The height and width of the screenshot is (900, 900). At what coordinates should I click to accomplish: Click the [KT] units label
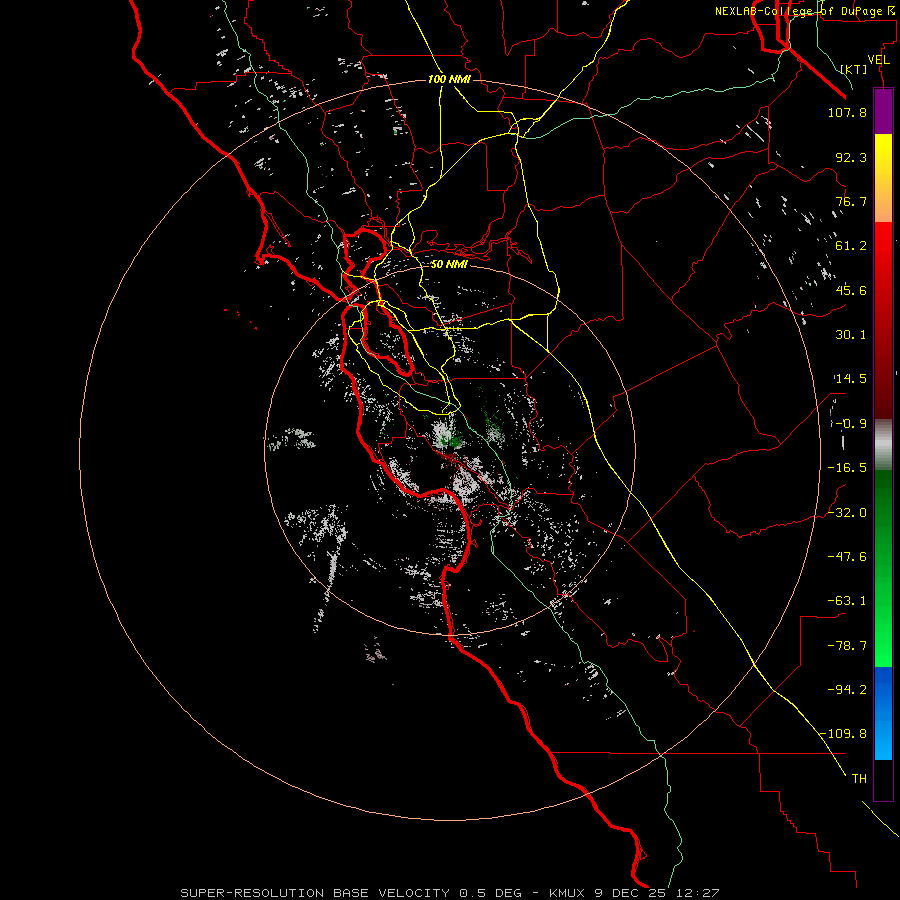tap(854, 69)
